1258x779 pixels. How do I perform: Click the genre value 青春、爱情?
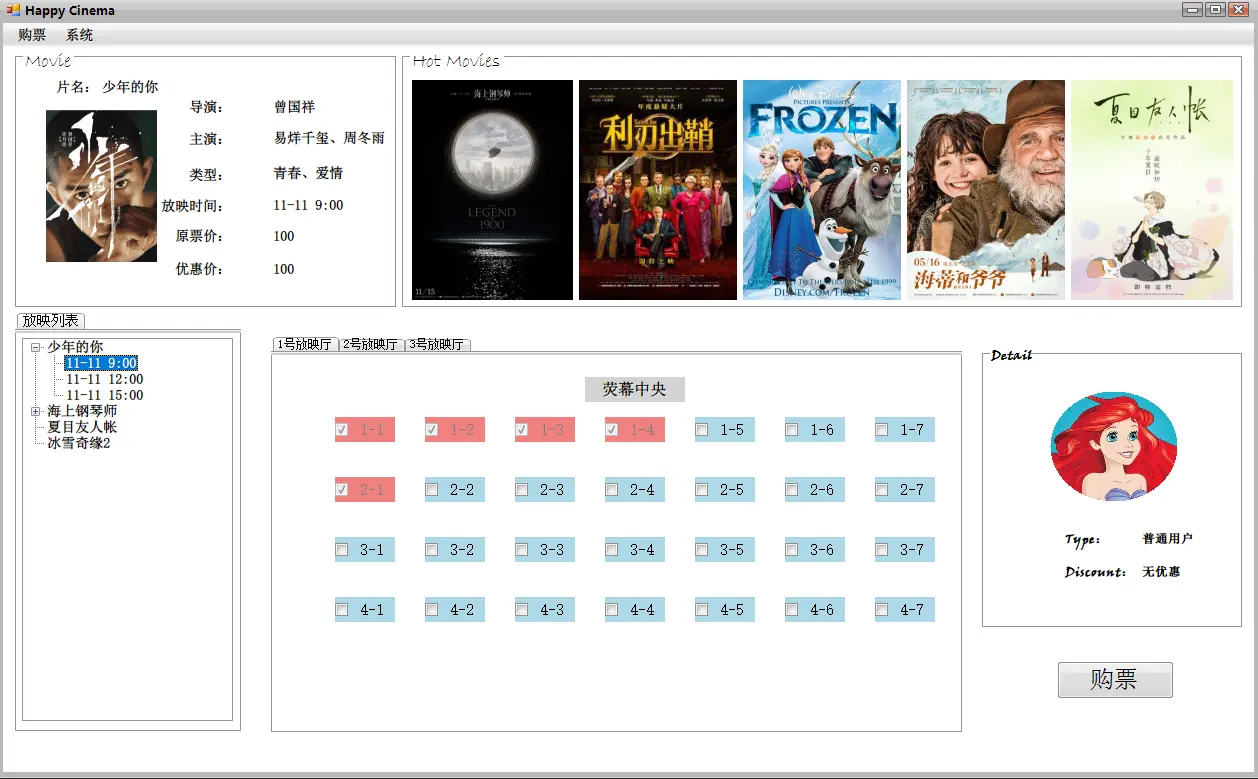pyautogui.click(x=309, y=174)
